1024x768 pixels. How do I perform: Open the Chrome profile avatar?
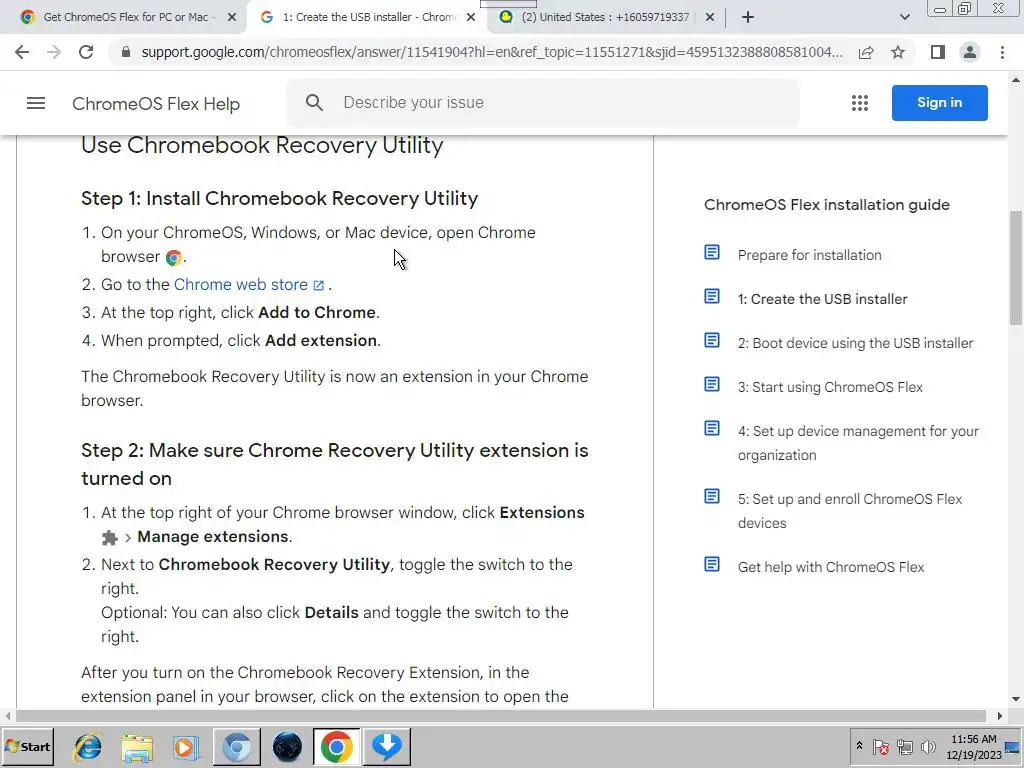point(970,52)
